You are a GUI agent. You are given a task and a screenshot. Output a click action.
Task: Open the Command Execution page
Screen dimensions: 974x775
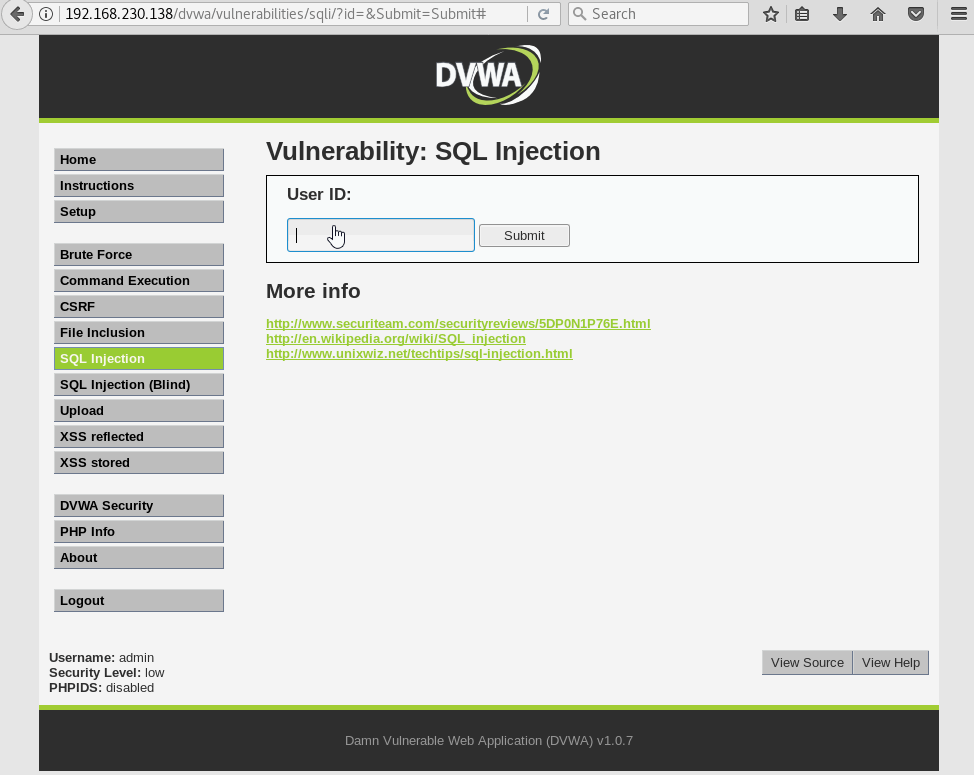139,281
